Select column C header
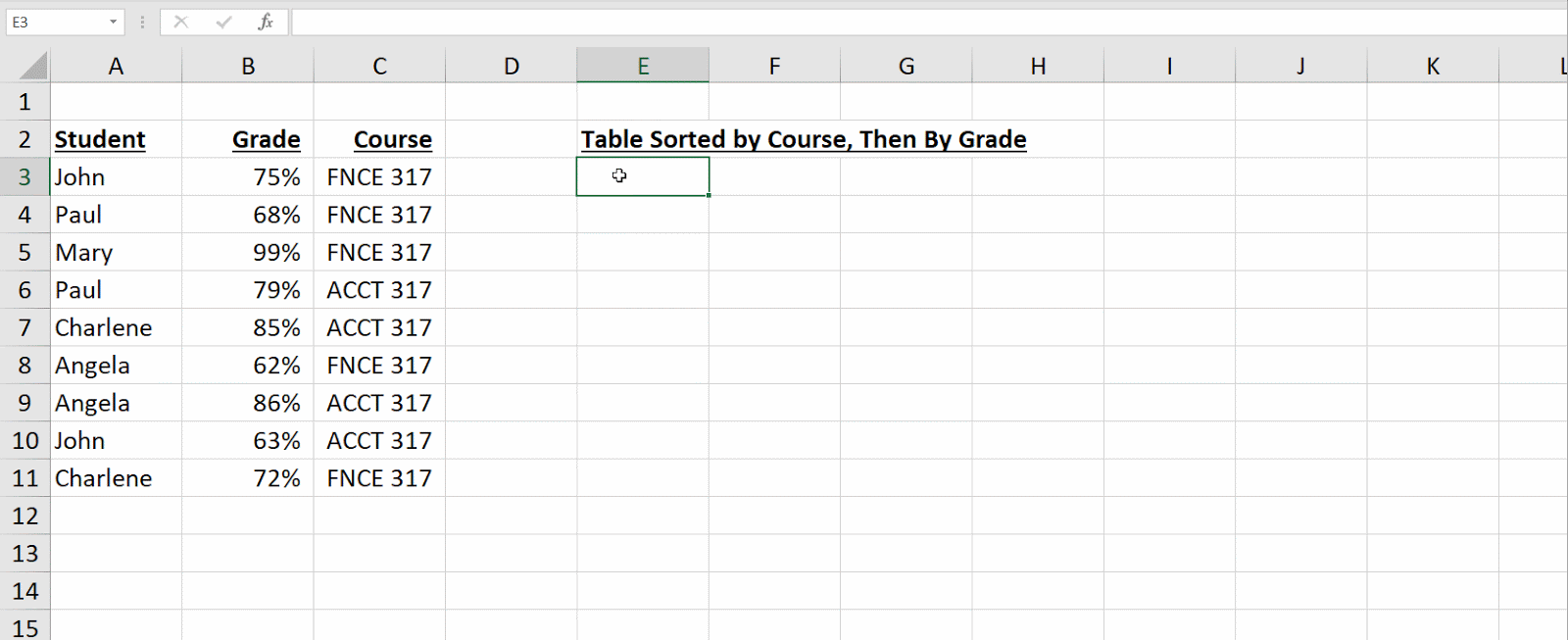 click(379, 67)
